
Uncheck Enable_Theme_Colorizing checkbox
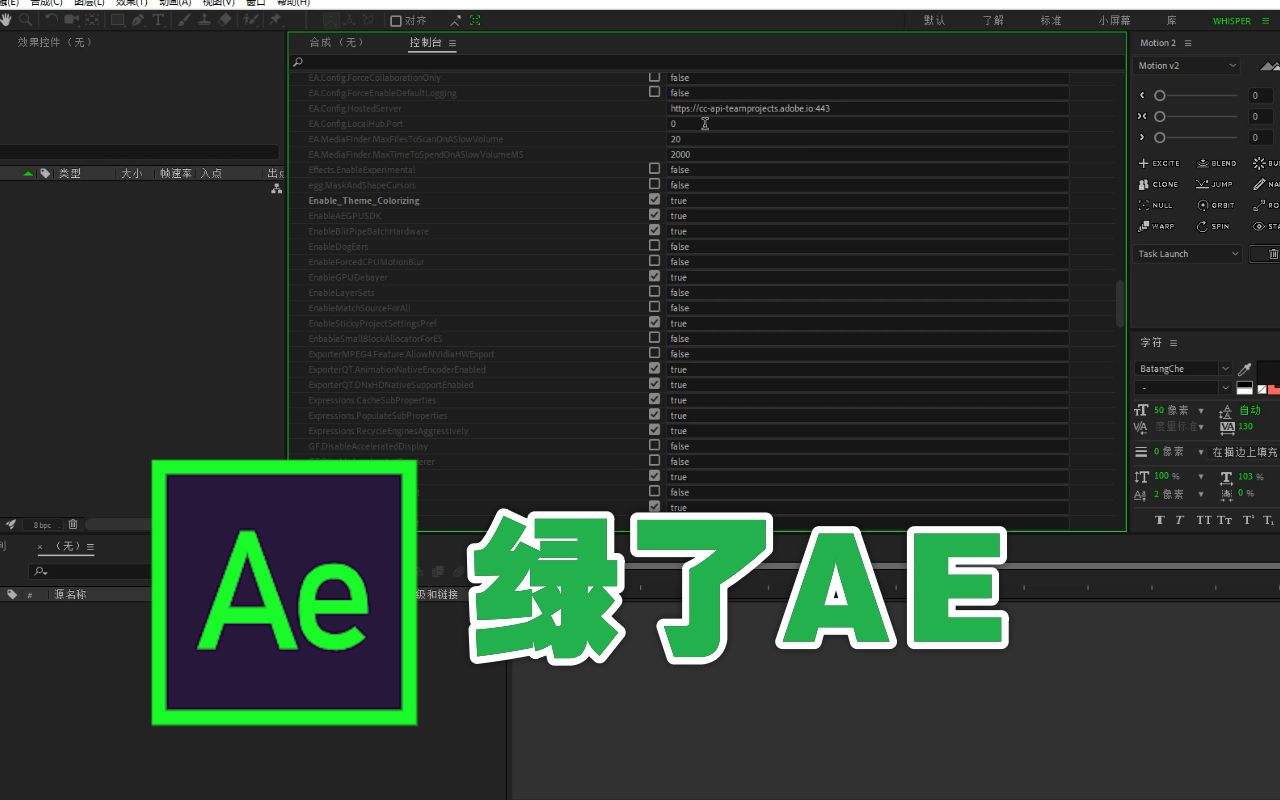[654, 200]
